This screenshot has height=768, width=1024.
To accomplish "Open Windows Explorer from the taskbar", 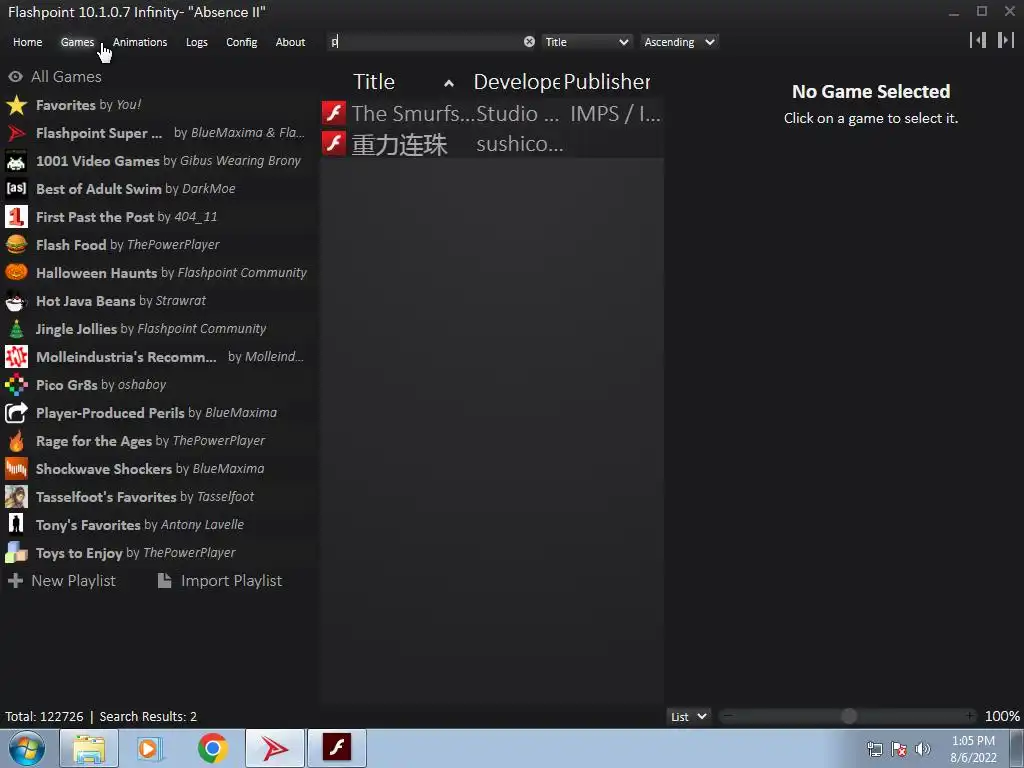I will [x=89, y=748].
